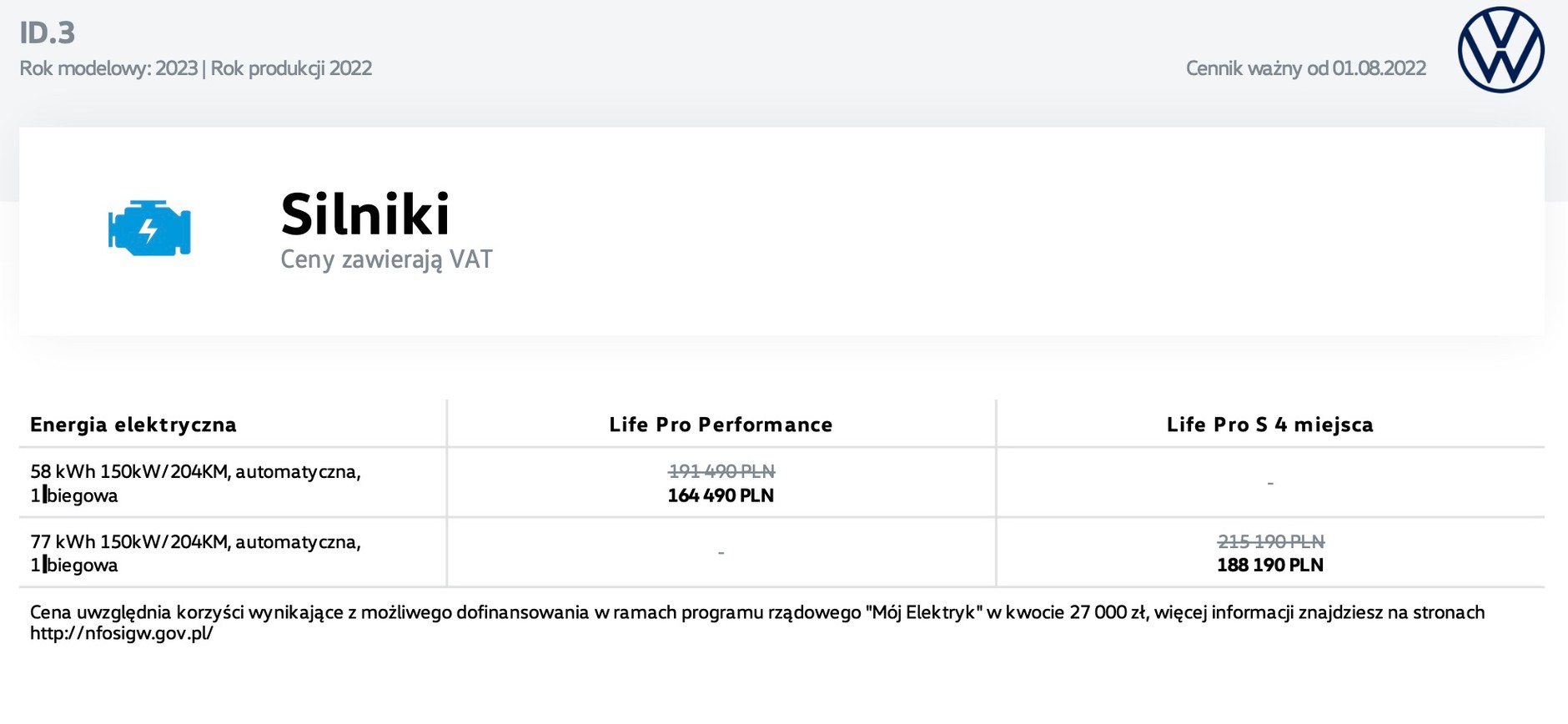Select the "Energia elektryczna" column header
Image resolution: width=1568 pixels, height=724 pixels.
pyautogui.click(x=133, y=425)
